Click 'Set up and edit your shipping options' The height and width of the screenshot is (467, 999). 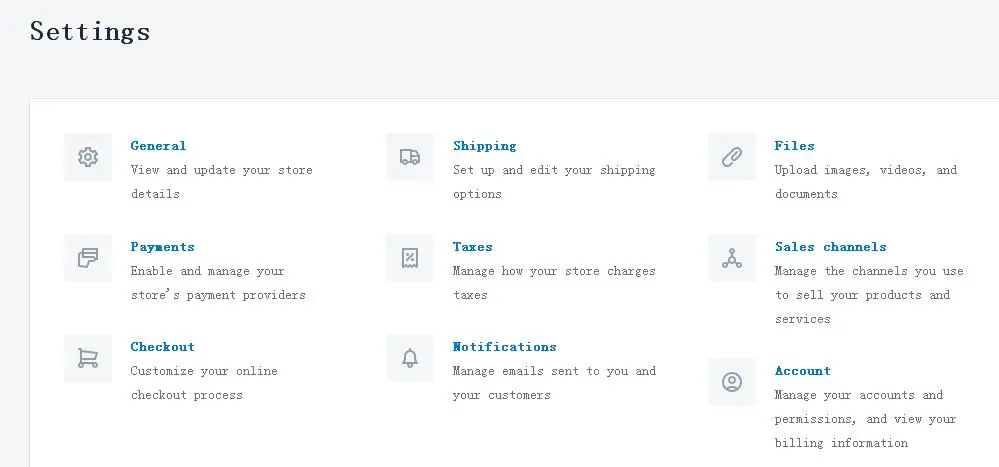click(554, 182)
